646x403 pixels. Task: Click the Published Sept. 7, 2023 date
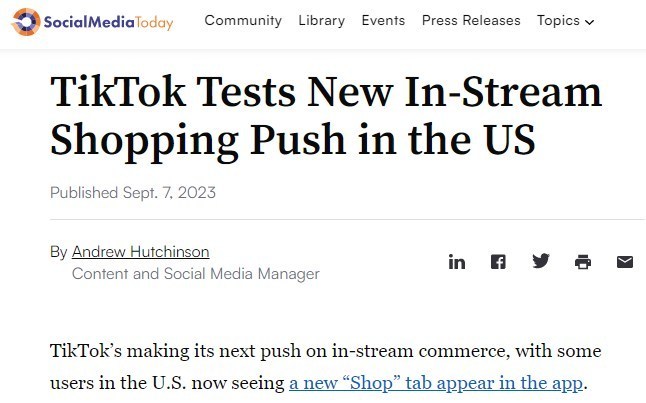coord(133,192)
